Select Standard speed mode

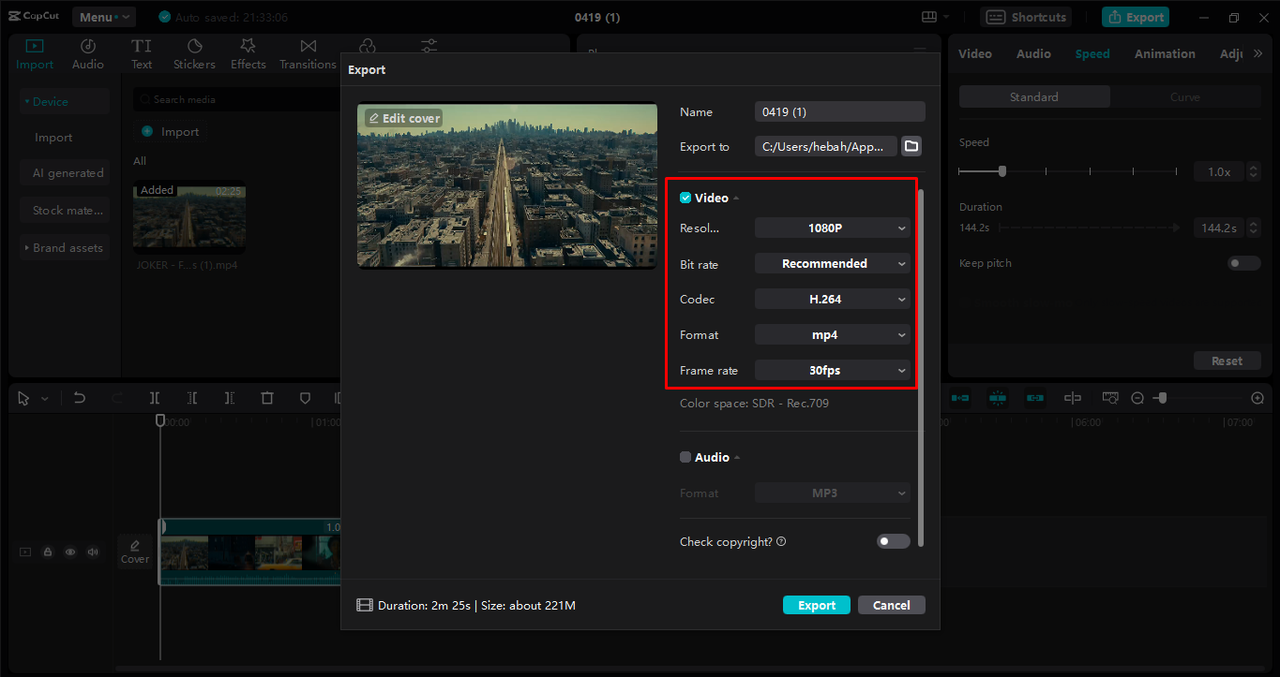pyautogui.click(x=1034, y=97)
